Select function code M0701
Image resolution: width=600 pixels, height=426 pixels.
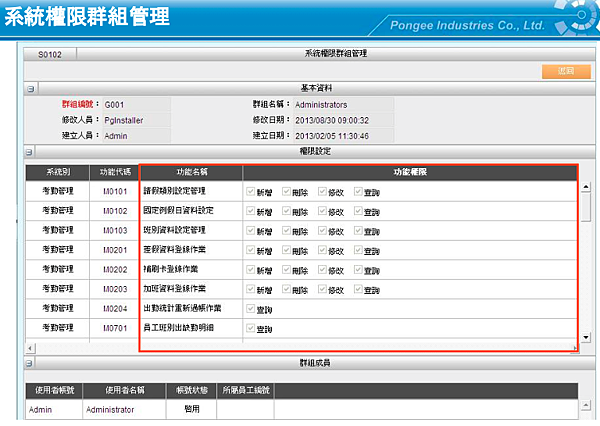(x=115, y=328)
